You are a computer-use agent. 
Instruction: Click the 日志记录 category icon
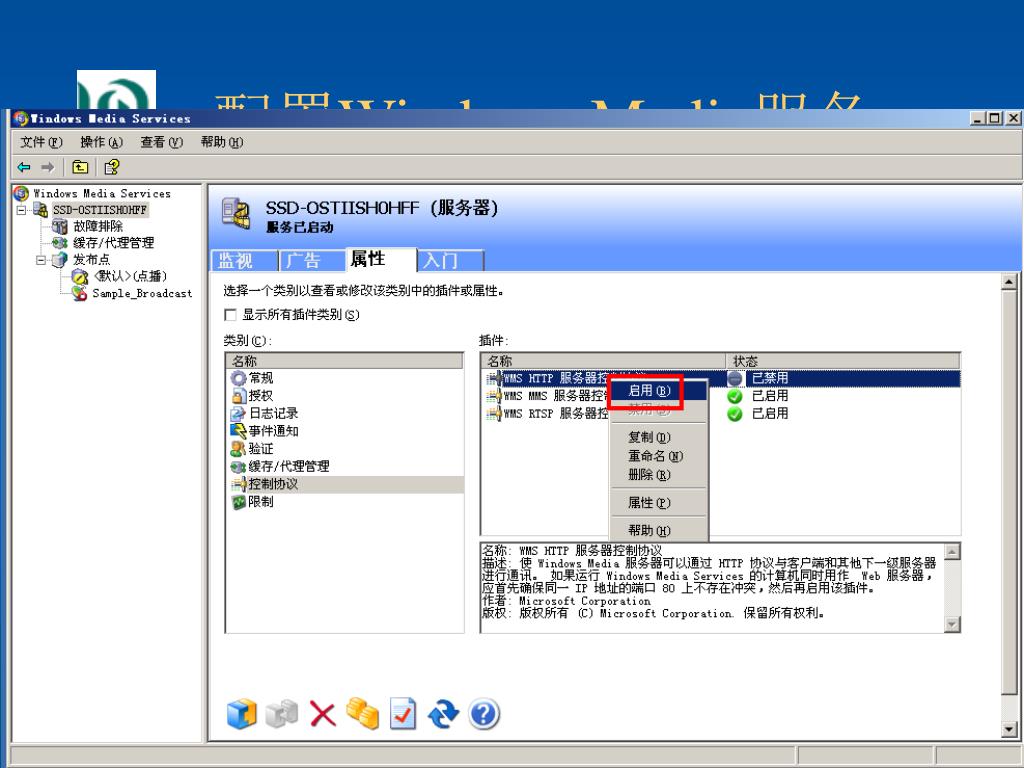click(238, 413)
